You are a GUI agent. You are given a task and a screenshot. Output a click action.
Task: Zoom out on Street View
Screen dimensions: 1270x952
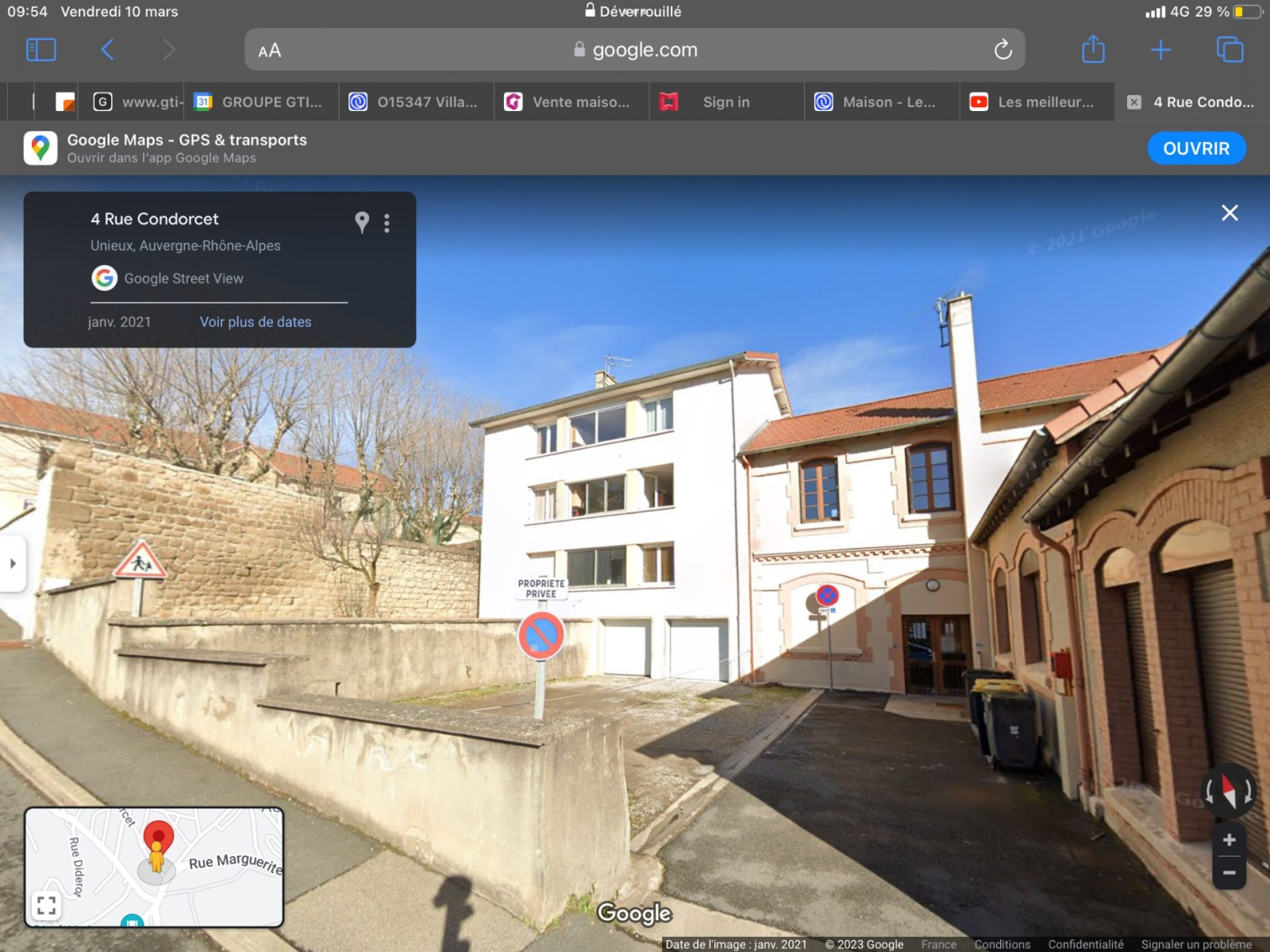point(1229,873)
